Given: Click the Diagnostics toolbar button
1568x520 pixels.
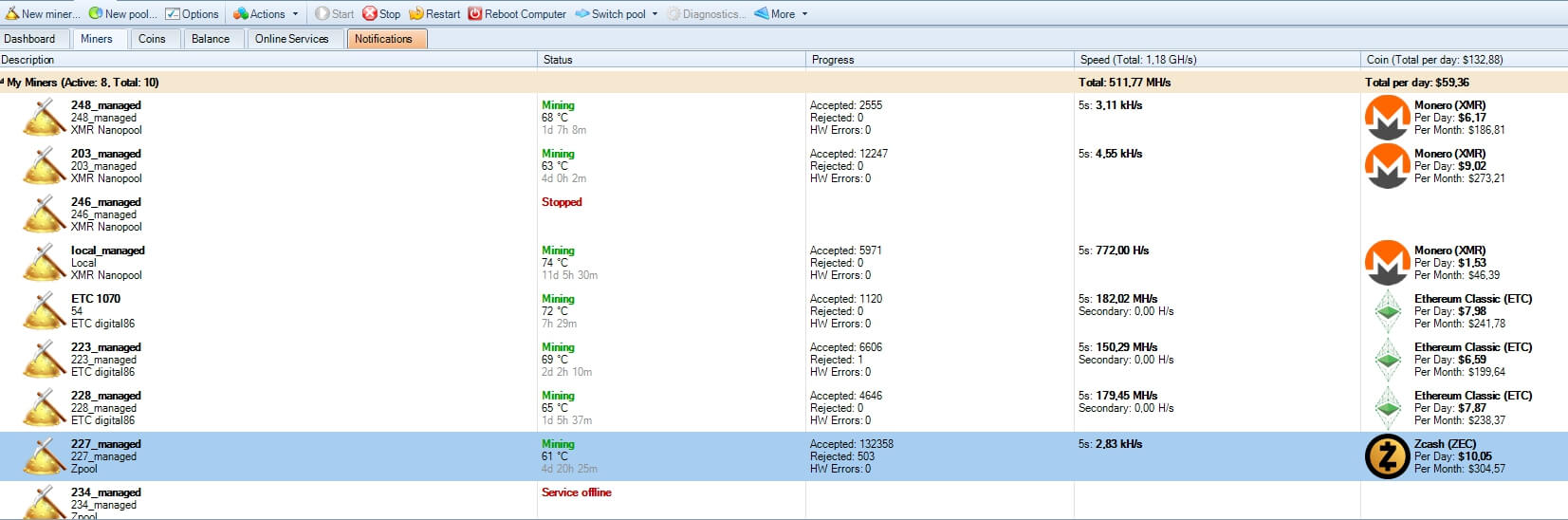Looking at the screenshot, I should coord(706,13).
